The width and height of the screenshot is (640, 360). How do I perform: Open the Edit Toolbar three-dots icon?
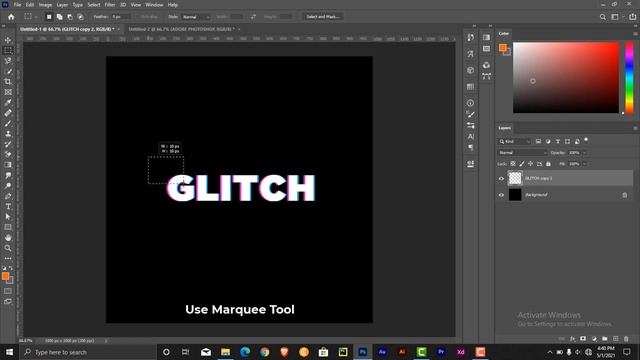coord(8,258)
